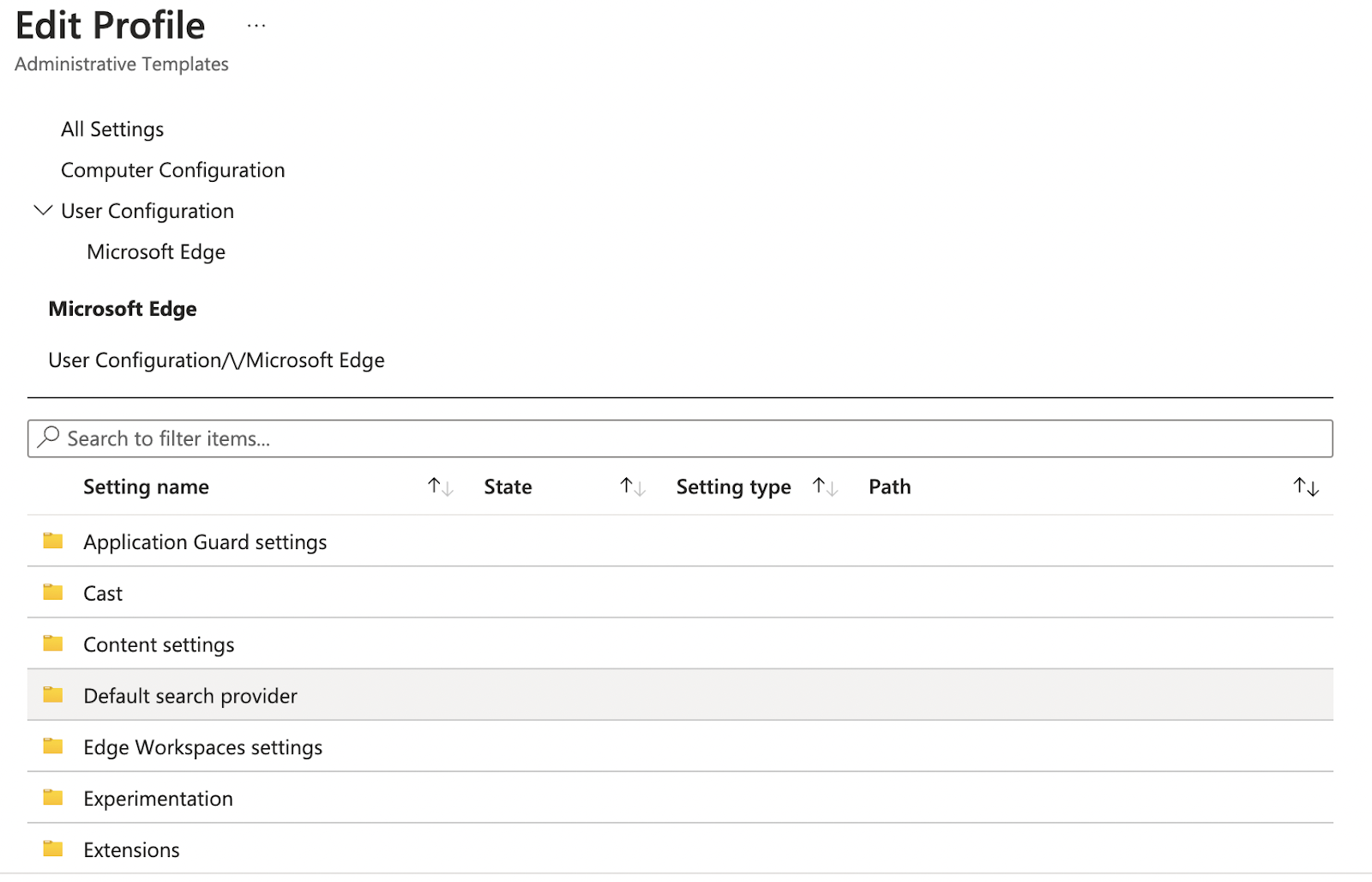This screenshot has width=1372, height=882.
Task: Click the User Configuration/\/Microsoft Edge breadcrumb path
Action: pyautogui.click(x=216, y=360)
